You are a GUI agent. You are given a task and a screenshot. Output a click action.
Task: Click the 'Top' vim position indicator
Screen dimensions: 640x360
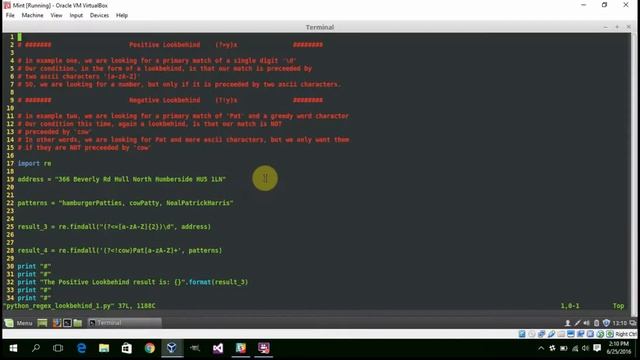[618, 306]
